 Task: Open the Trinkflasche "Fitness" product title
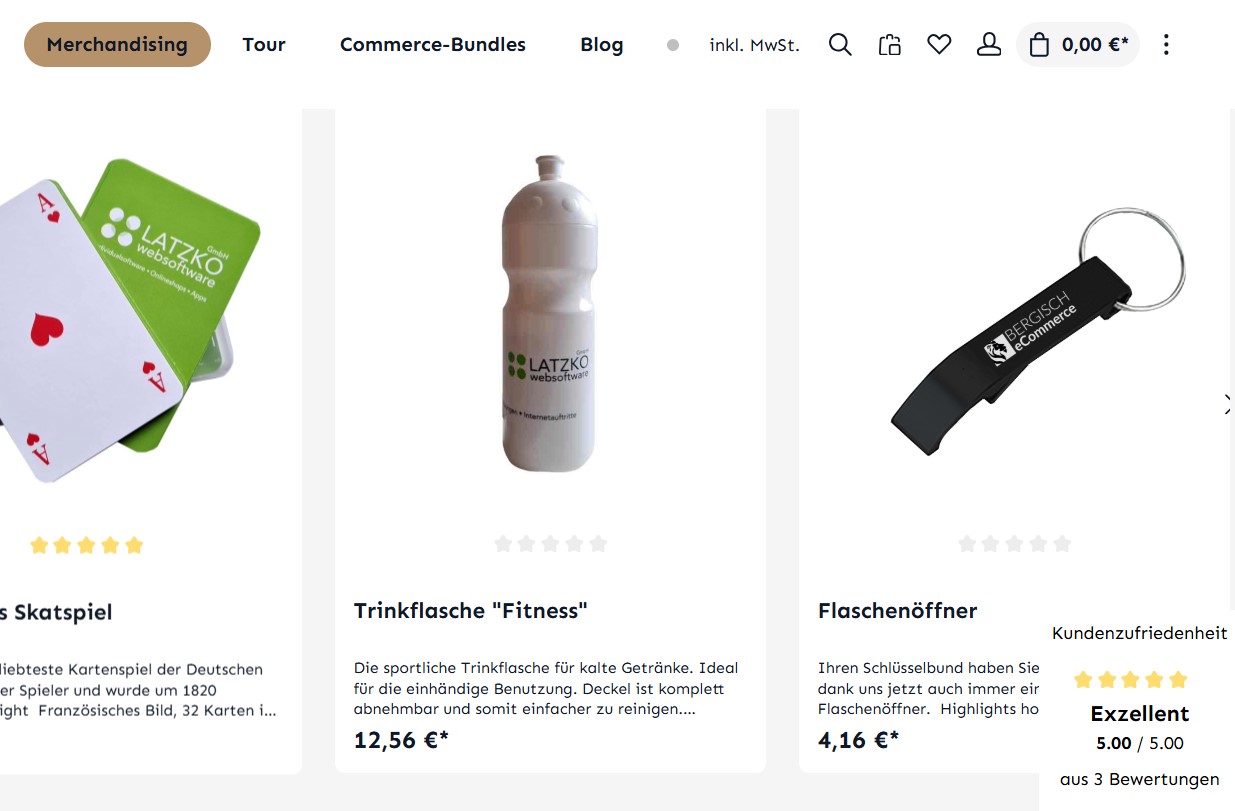tap(471, 611)
